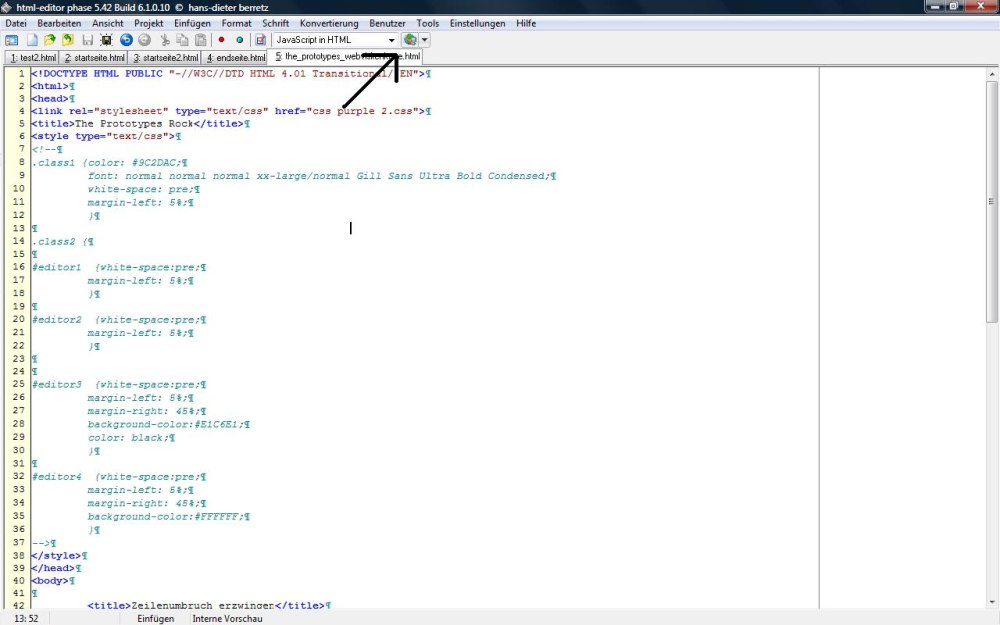Expand the arrow next to the globe preview icon

coord(425,40)
